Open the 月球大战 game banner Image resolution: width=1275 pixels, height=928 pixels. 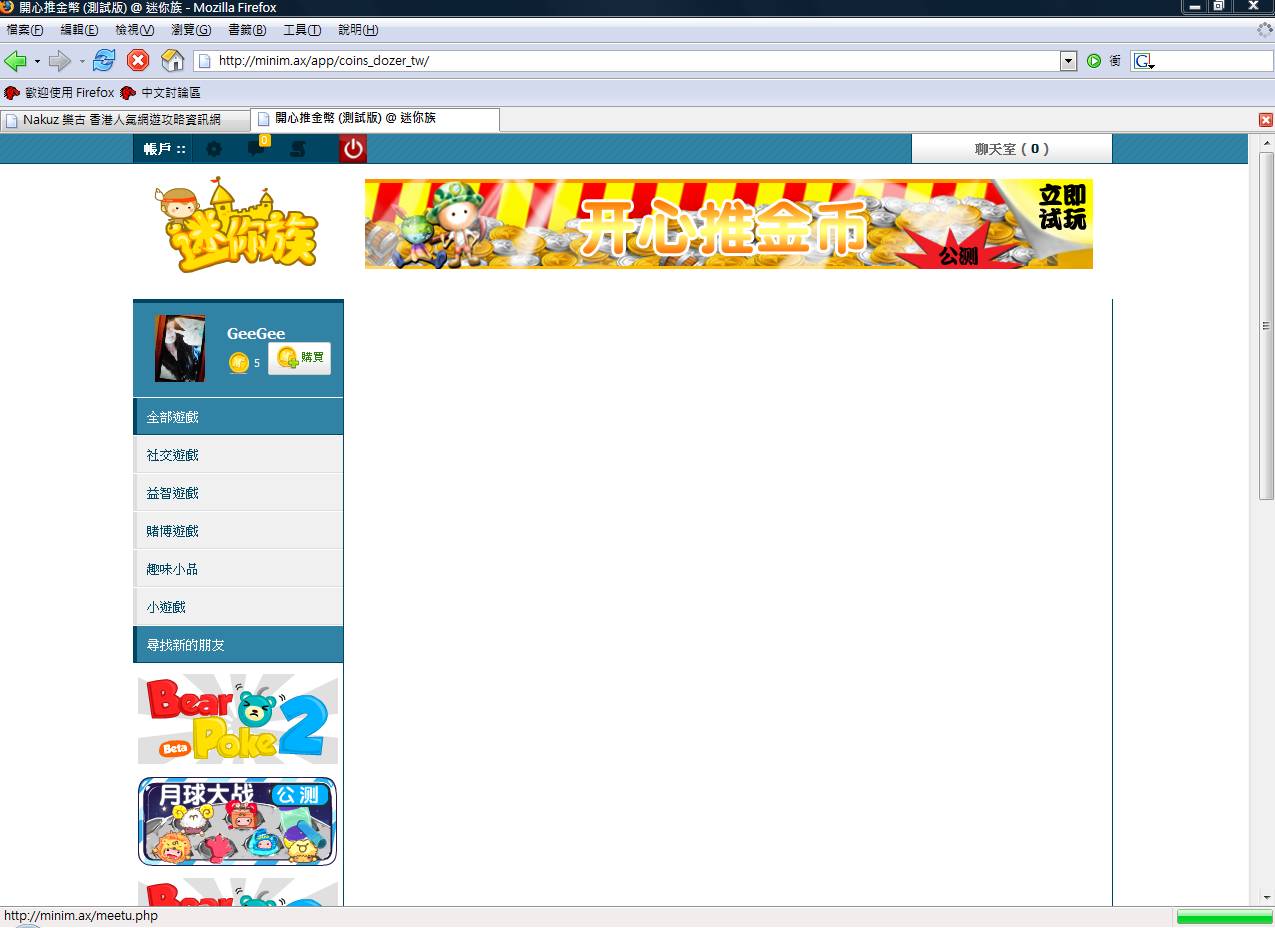[238, 821]
